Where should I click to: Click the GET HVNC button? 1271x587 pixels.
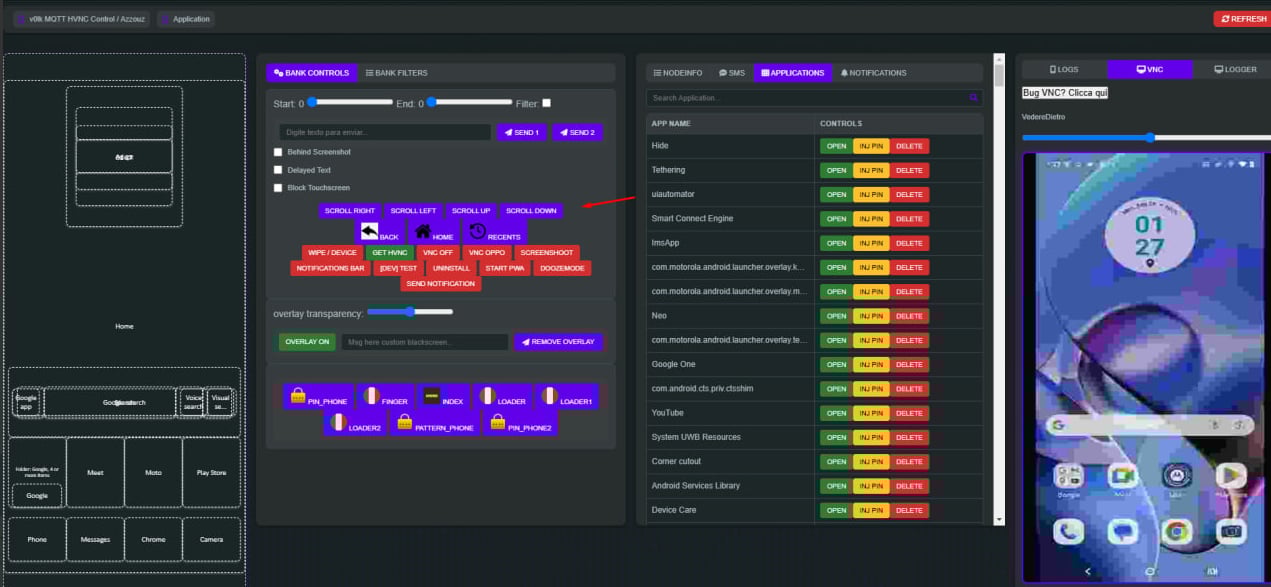click(x=390, y=252)
